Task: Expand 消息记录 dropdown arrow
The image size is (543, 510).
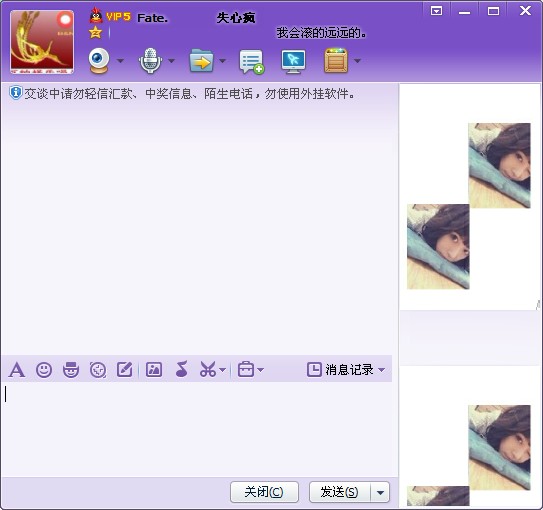Action: pos(381,370)
